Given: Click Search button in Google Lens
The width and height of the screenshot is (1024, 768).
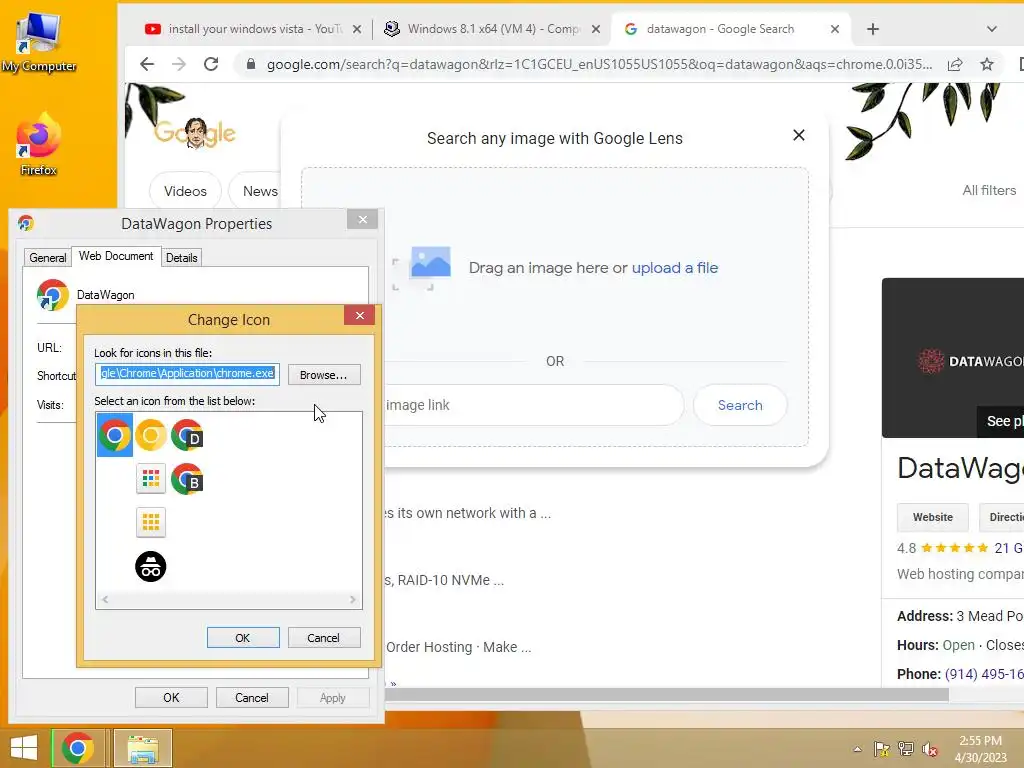Looking at the screenshot, I should (740, 405).
